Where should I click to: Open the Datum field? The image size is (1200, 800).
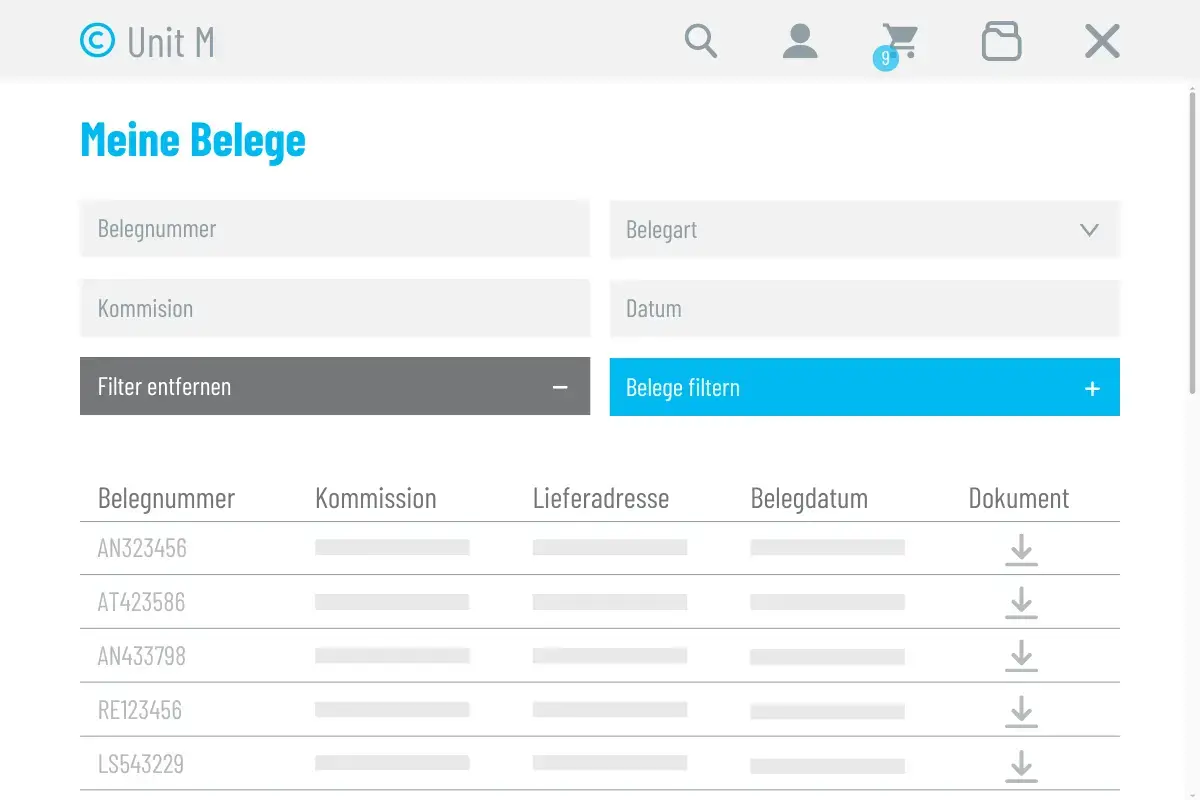(x=865, y=308)
